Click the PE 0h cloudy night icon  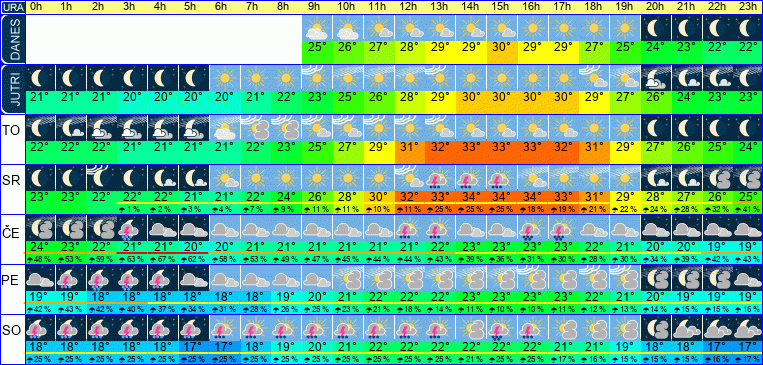(40, 277)
